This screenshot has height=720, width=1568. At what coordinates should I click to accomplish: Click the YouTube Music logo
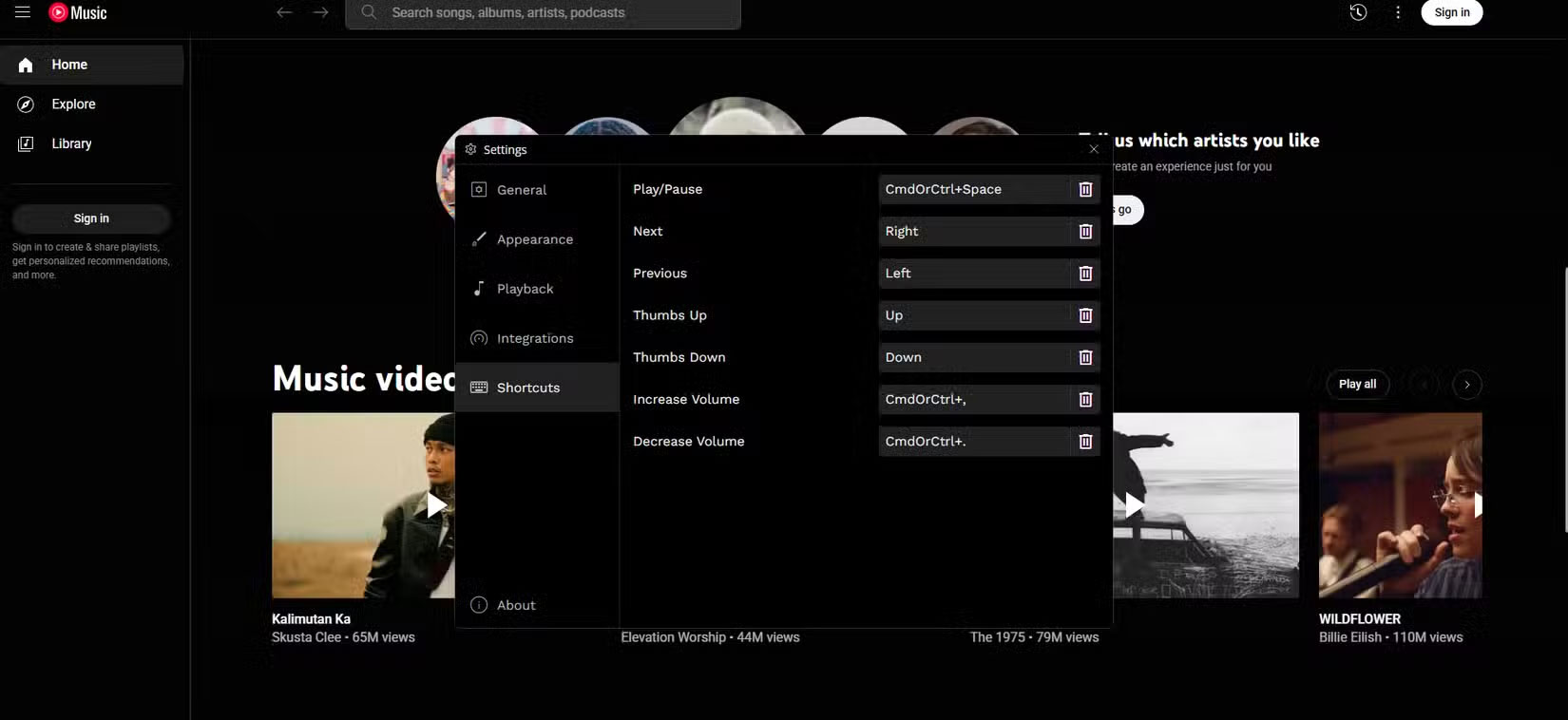pyautogui.click(x=79, y=12)
